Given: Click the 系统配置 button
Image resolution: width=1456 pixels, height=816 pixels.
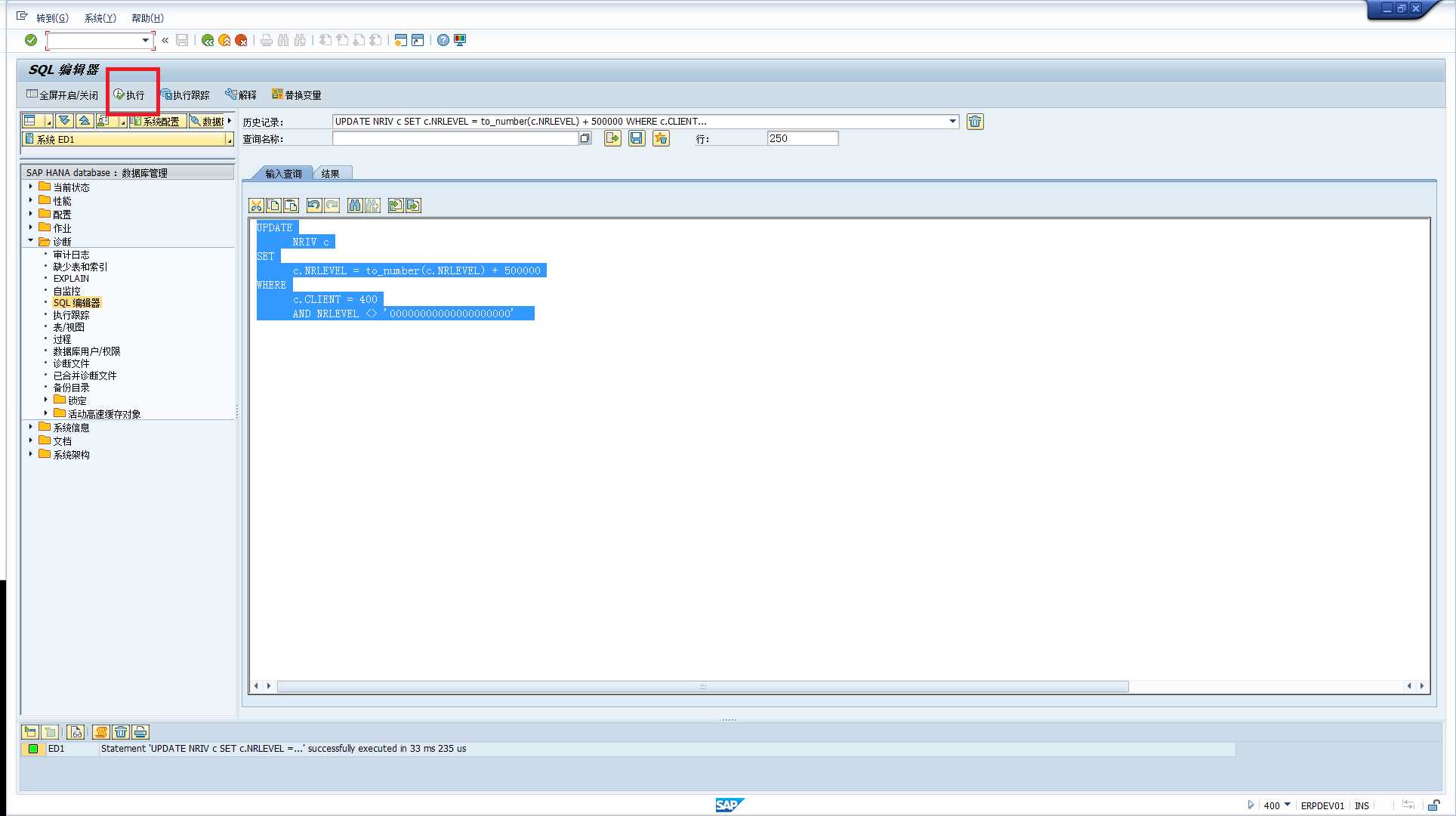Looking at the screenshot, I should [x=156, y=121].
